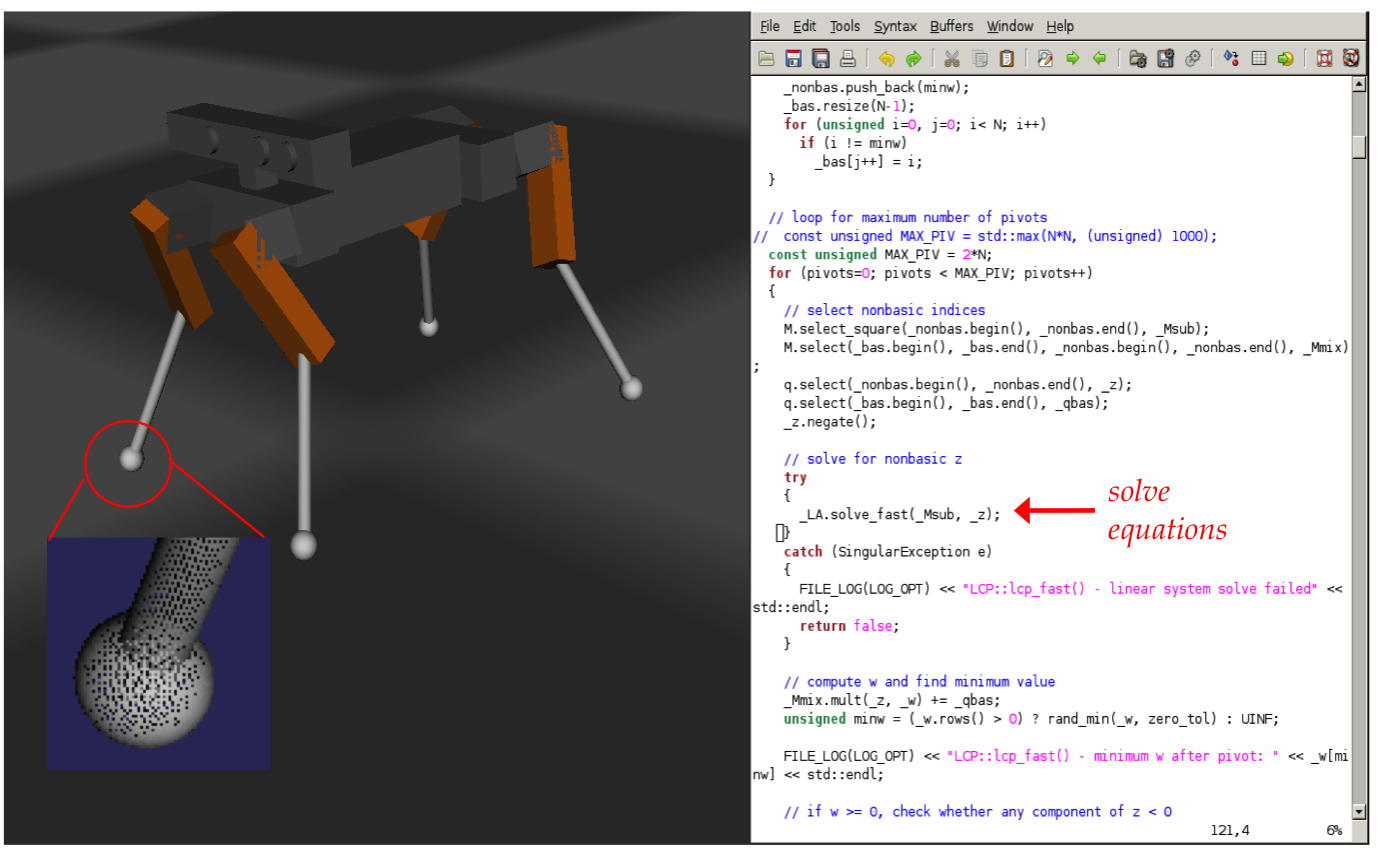
Task: Open the Tools menu
Action: pyautogui.click(x=844, y=27)
